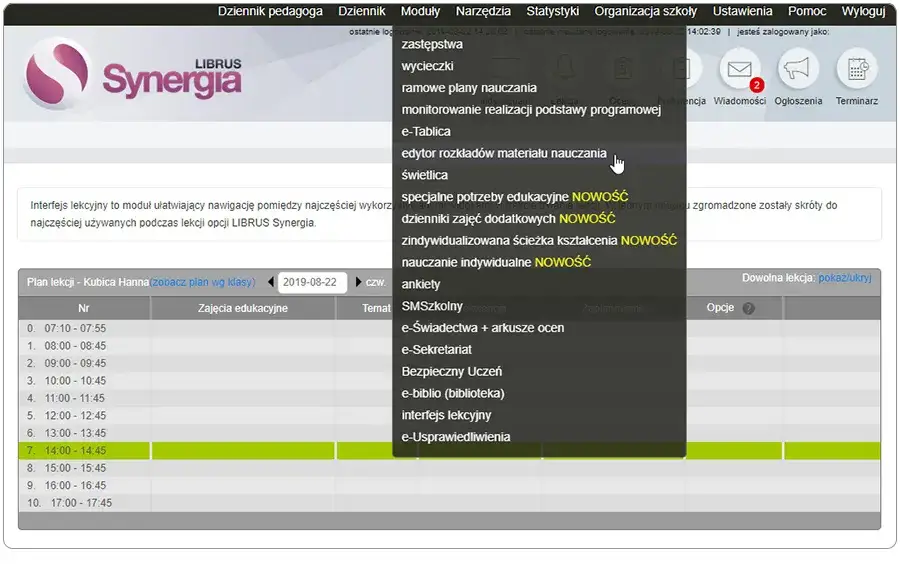Viewport: 900px width, 564px height.
Task: Select dzienniki zajęć dodatkowych entry
Action: click(x=508, y=219)
